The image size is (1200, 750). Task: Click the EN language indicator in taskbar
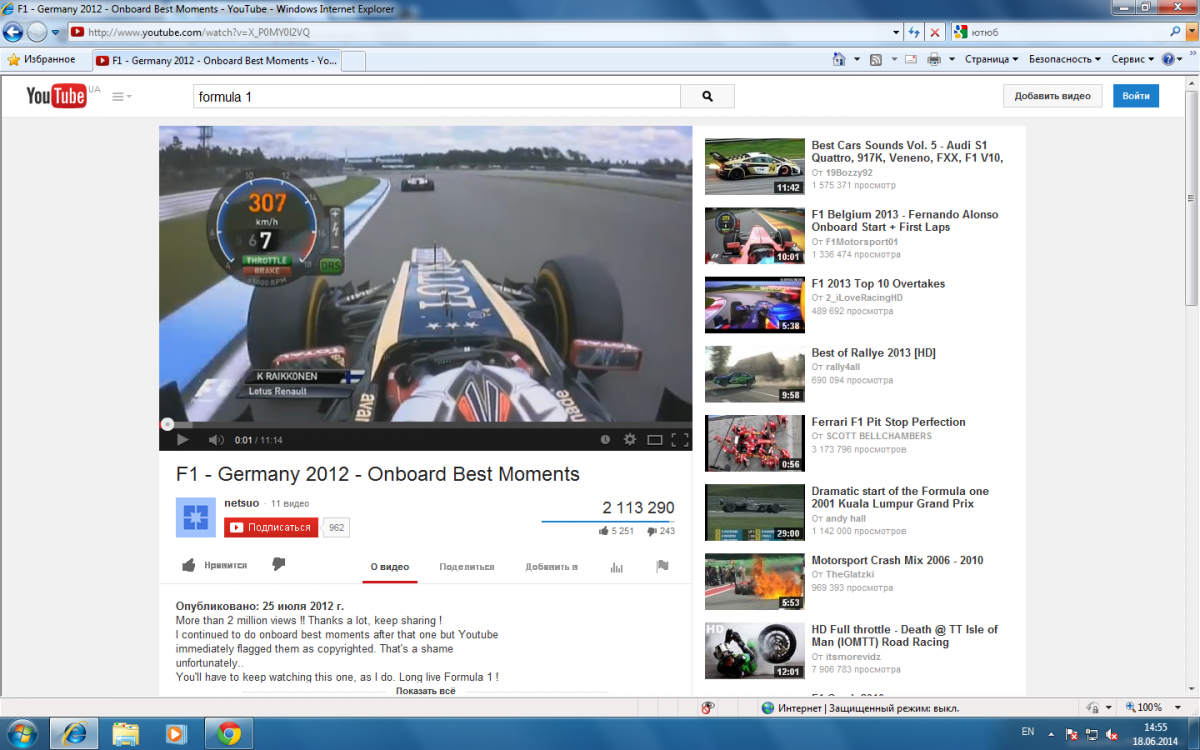[x=1028, y=731]
